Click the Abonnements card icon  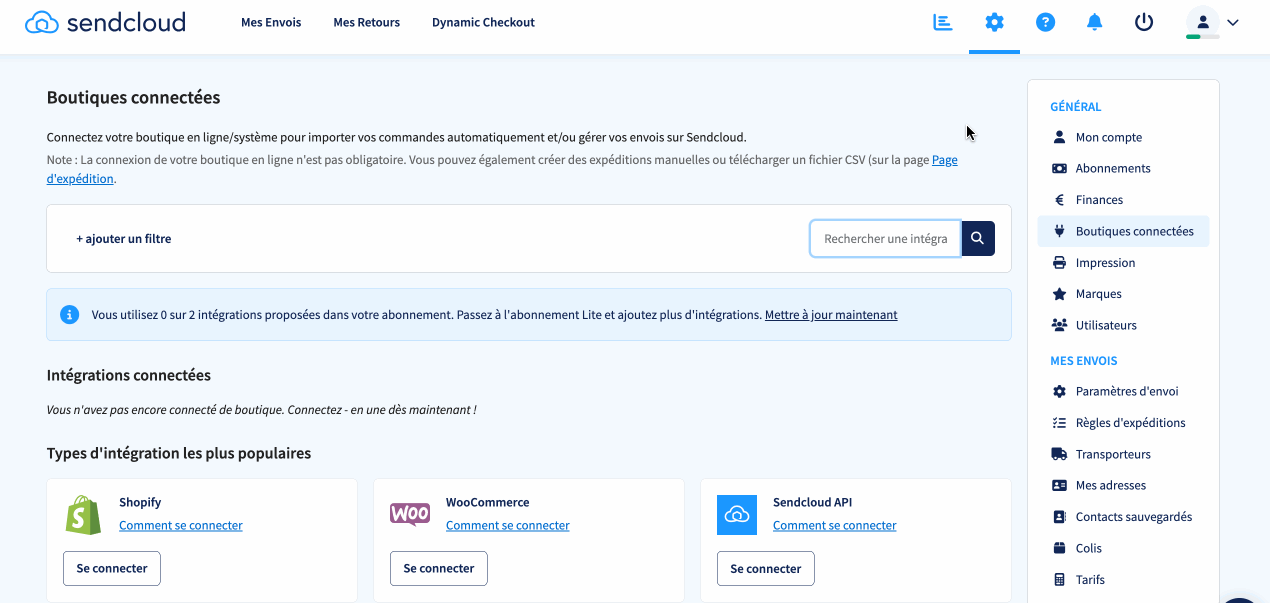[1060, 168]
